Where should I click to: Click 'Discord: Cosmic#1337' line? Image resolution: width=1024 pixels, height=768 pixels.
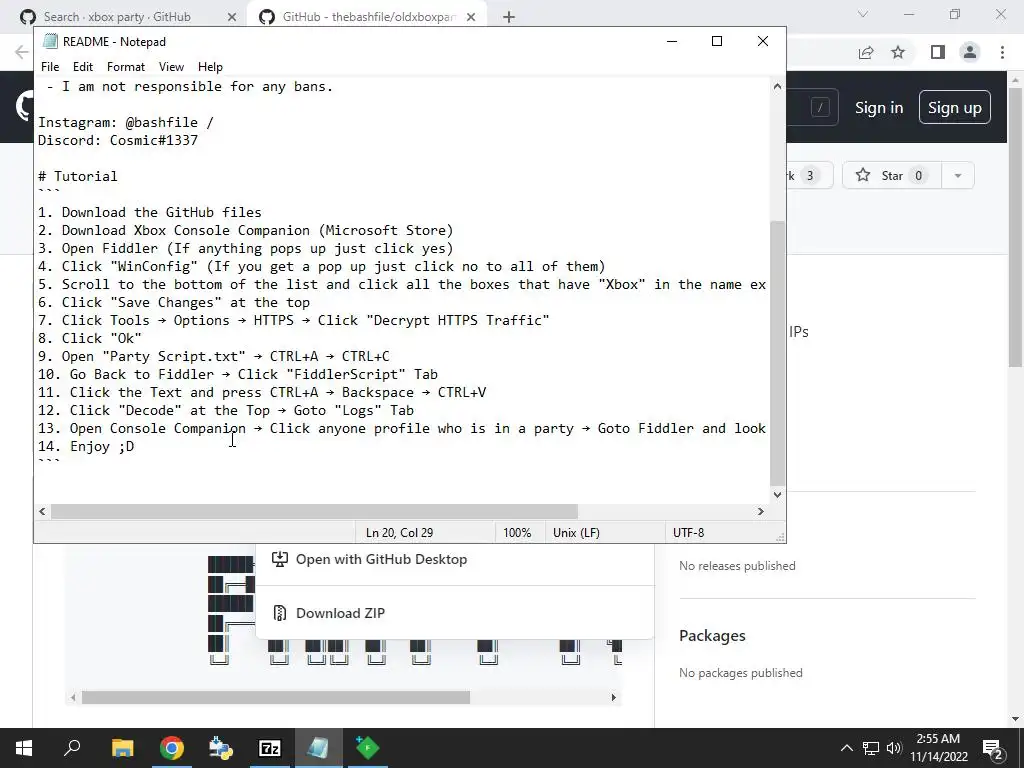[x=118, y=140]
